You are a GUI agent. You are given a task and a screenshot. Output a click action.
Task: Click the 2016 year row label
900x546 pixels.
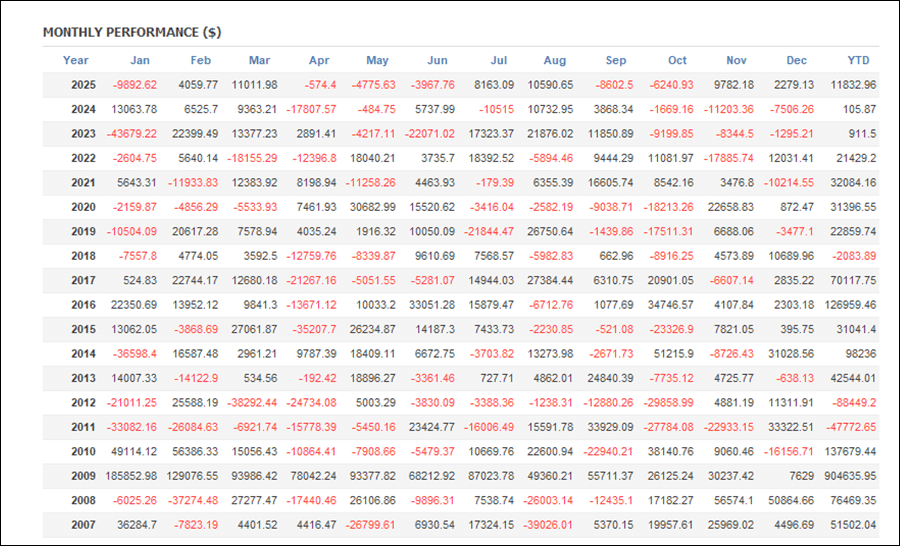[84, 304]
